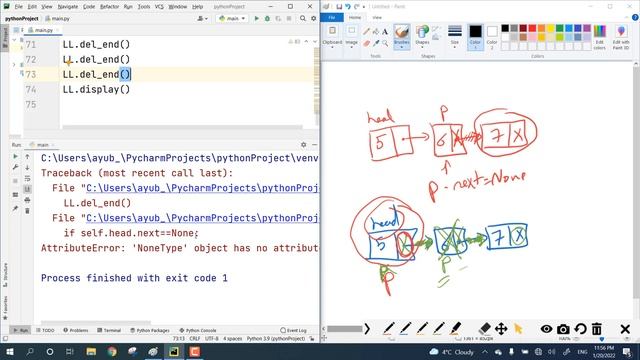Show hidden system tray icons
Screen dimensions: 640x360
(484, 352)
